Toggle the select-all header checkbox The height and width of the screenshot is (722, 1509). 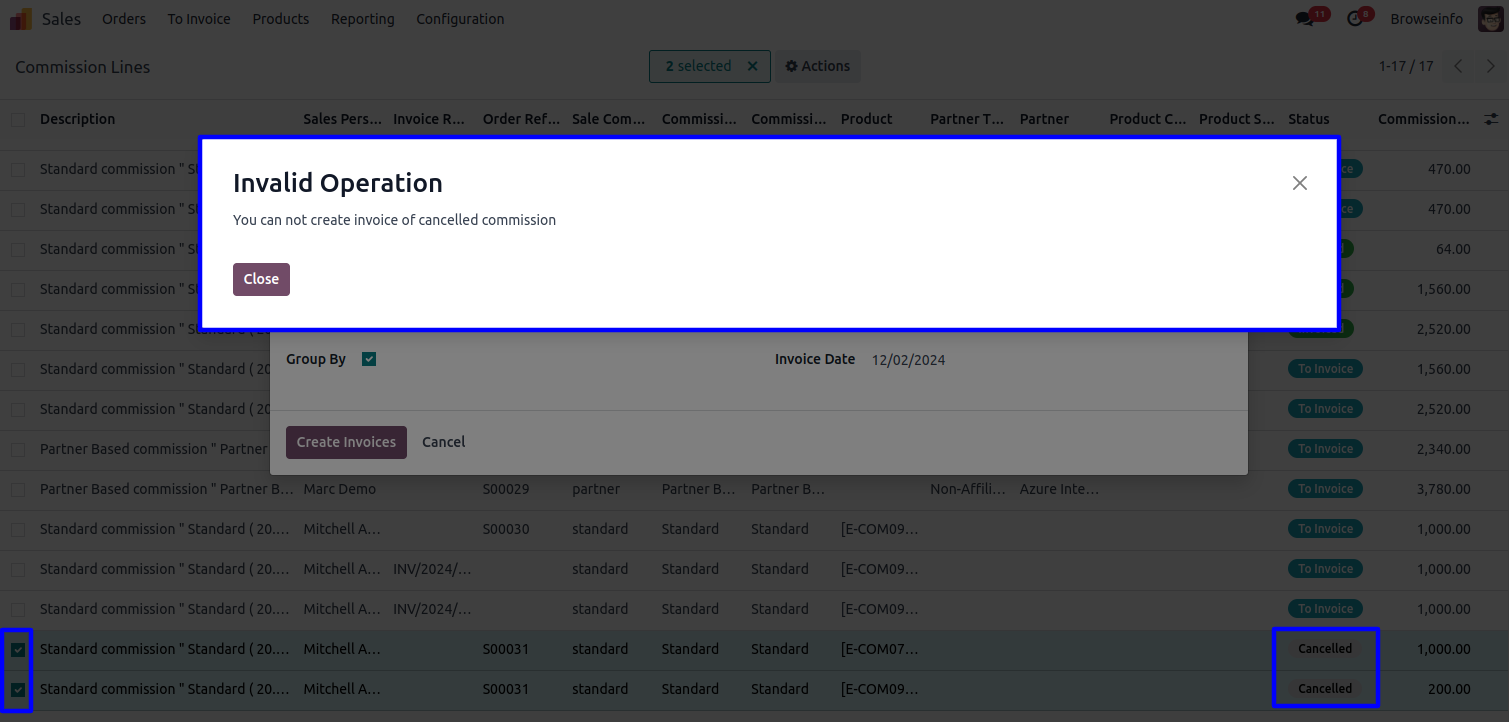tap(18, 119)
